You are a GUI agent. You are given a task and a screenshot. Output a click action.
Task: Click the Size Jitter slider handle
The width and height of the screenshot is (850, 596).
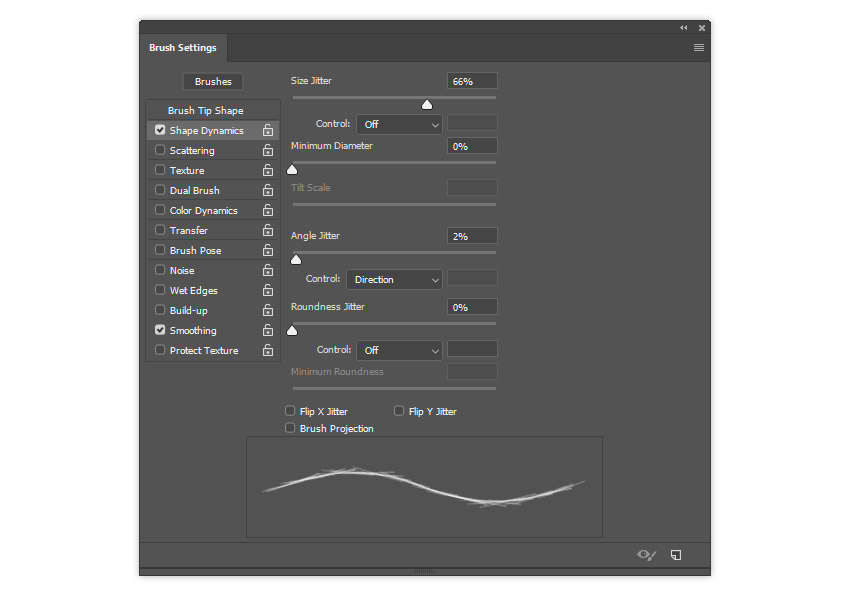point(427,105)
